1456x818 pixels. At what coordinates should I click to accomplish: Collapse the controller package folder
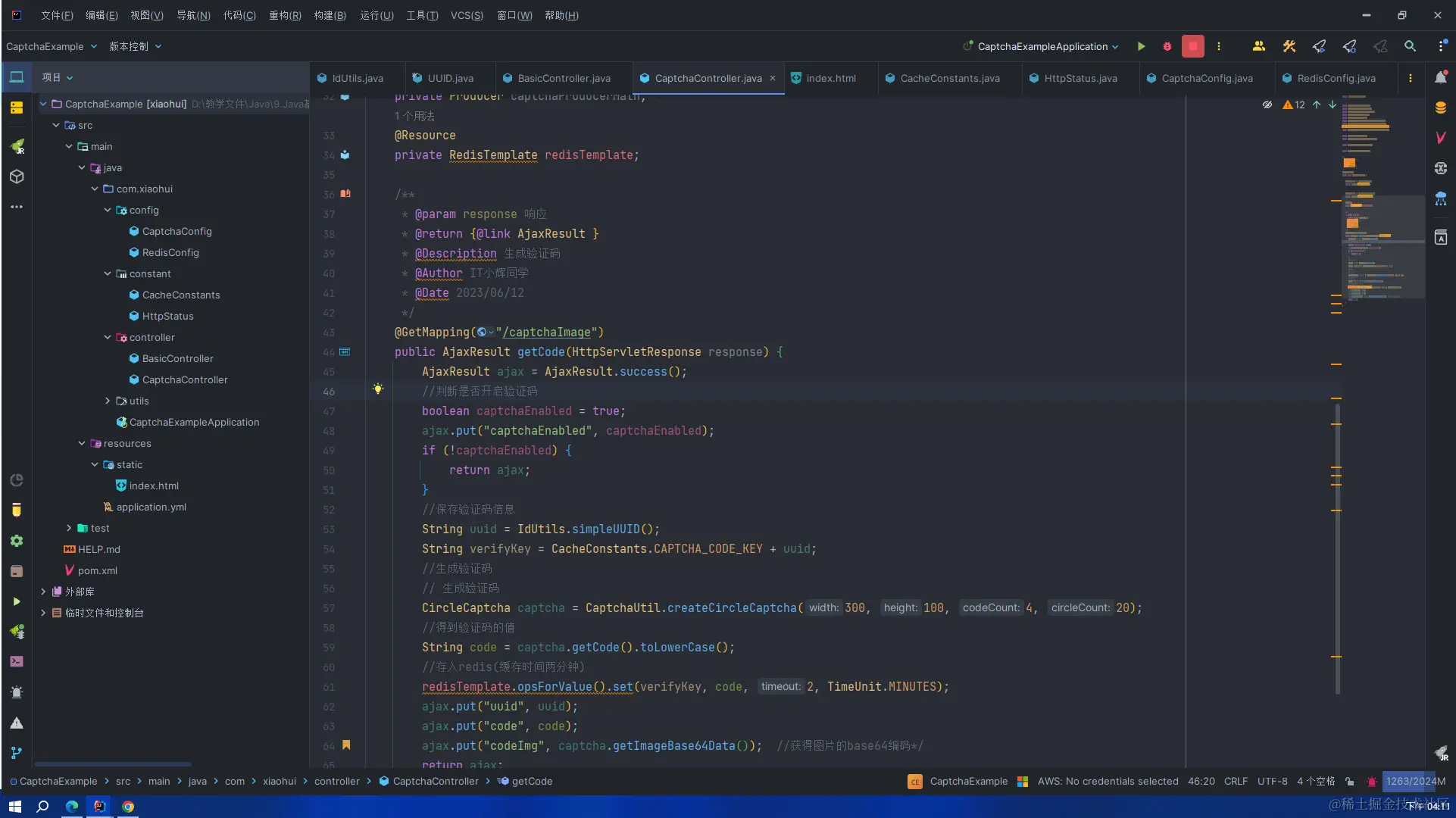(x=108, y=337)
